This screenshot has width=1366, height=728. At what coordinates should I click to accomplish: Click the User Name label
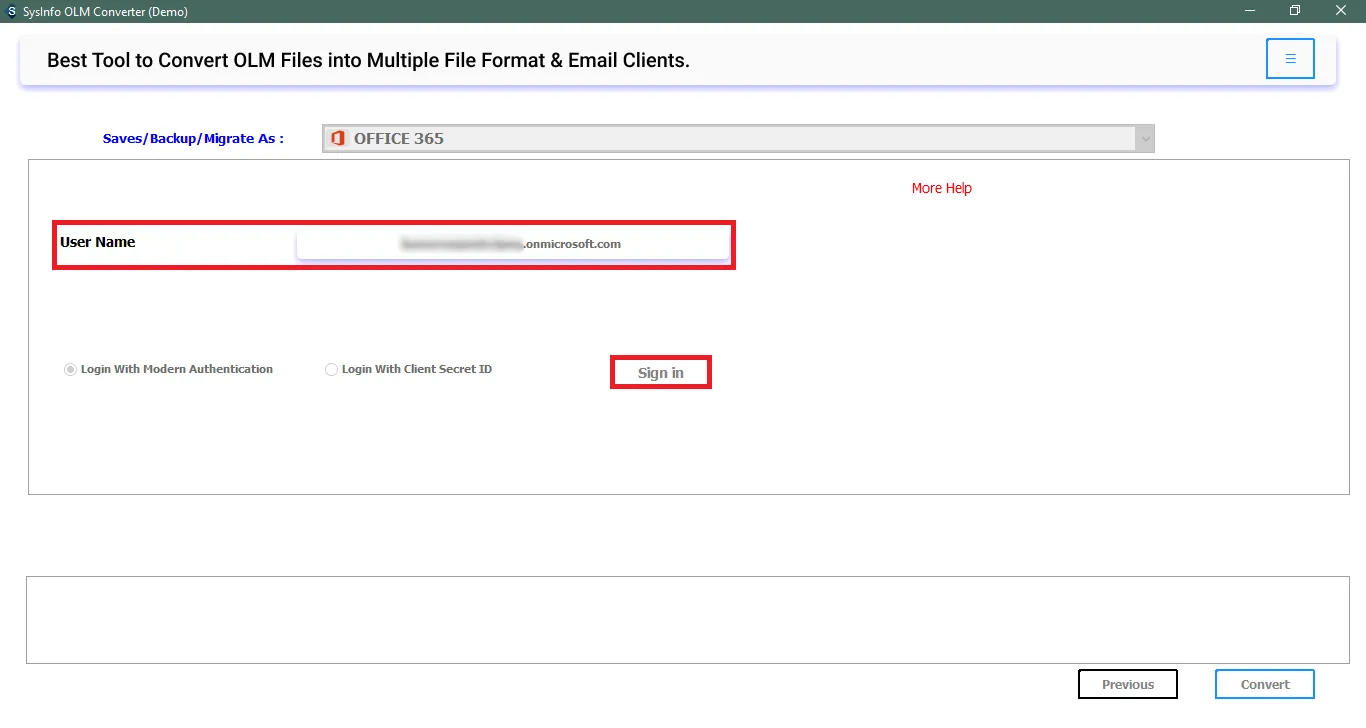pos(98,242)
